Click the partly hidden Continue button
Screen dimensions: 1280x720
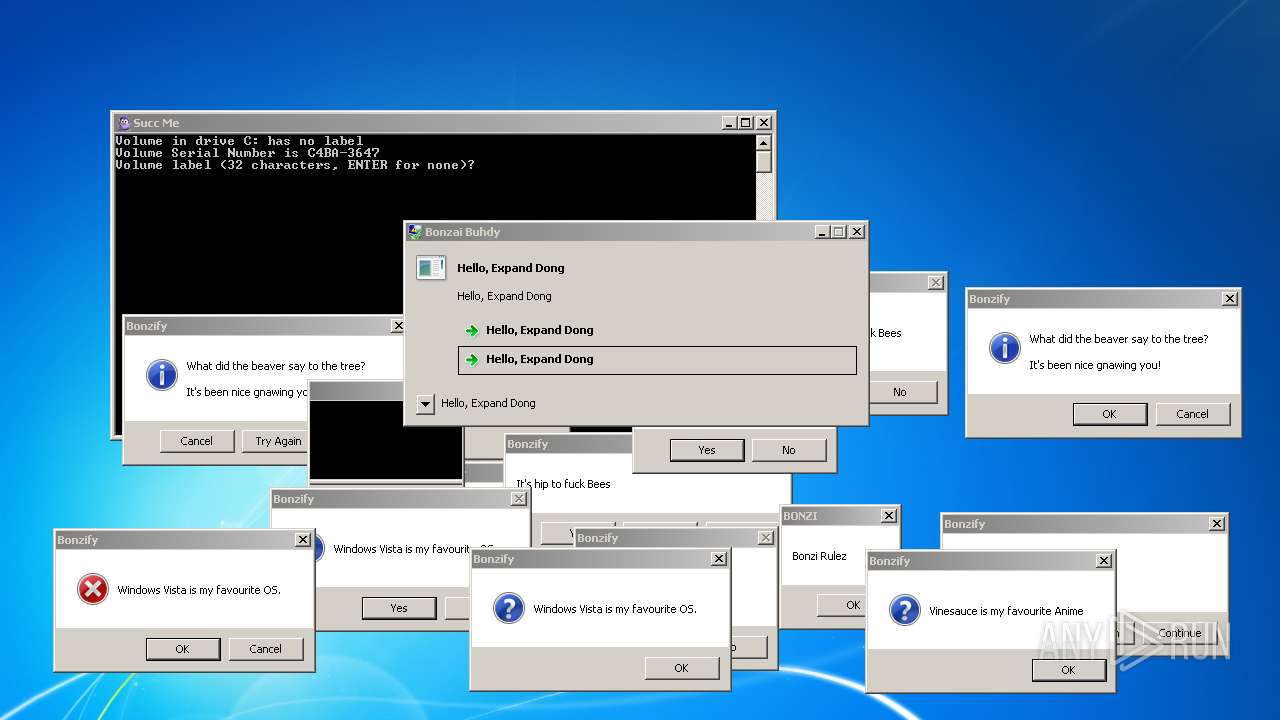(1176, 633)
